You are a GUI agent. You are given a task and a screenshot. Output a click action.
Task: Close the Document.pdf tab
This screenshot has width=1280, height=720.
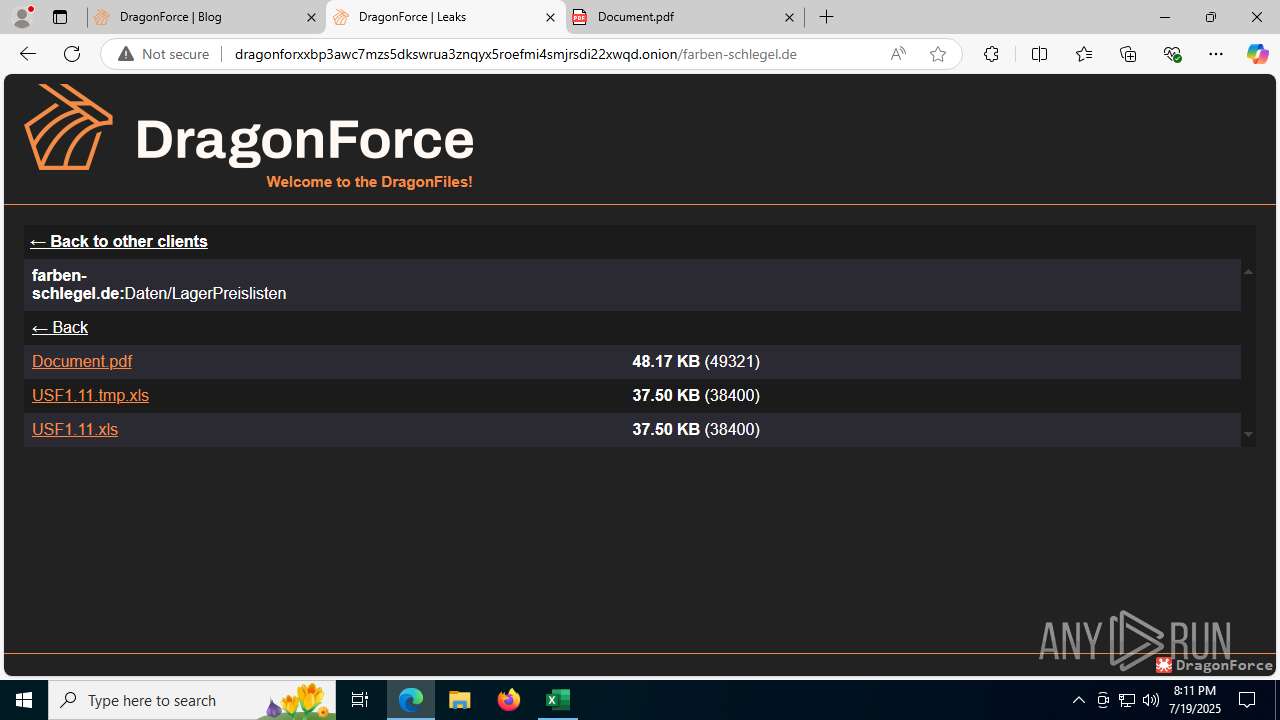click(789, 17)
